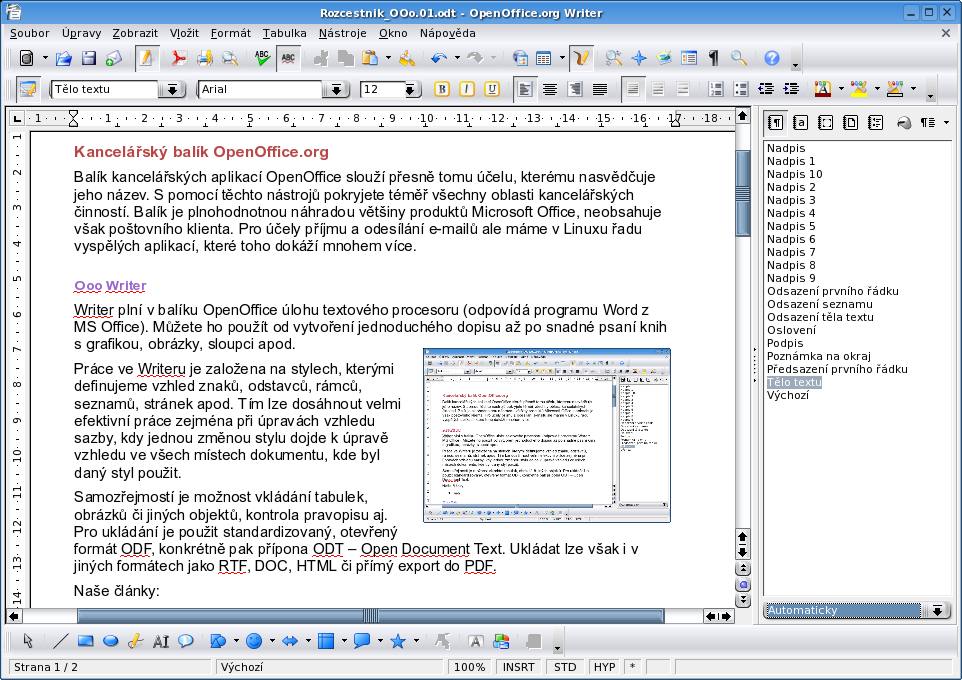Image resolution: width=962 pixels, height=680 pixels.
Task: Toggle underline formatting
Action: [492, 90]
